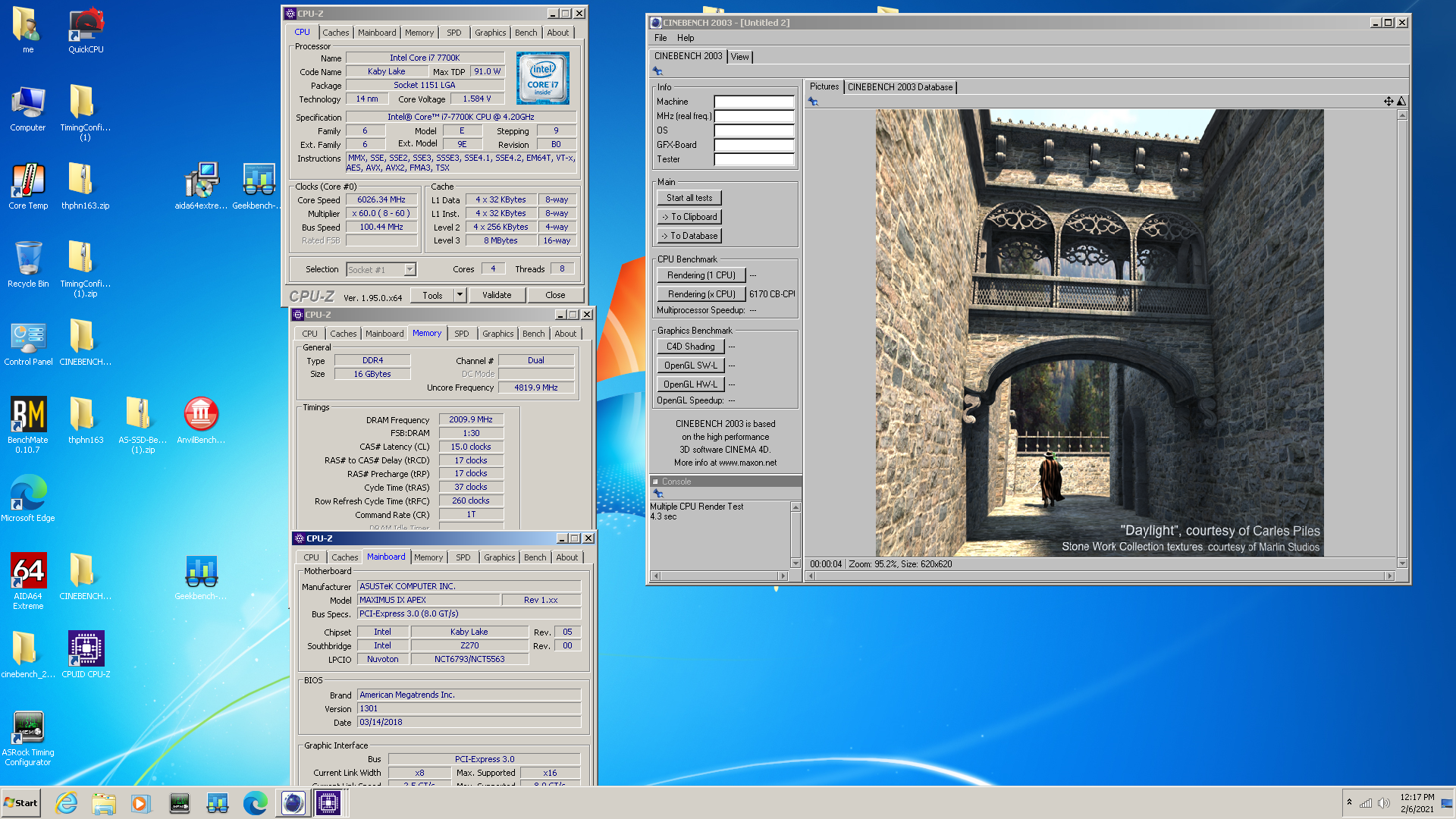Open the QuickCPU desktop shortcut
Image resolution: width=1456 pixels, height=819 pixels.
pos(86,30)
